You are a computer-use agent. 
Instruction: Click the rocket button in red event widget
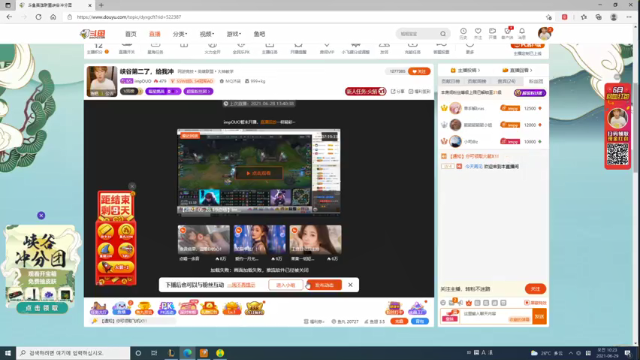click(x=116, y=267)
